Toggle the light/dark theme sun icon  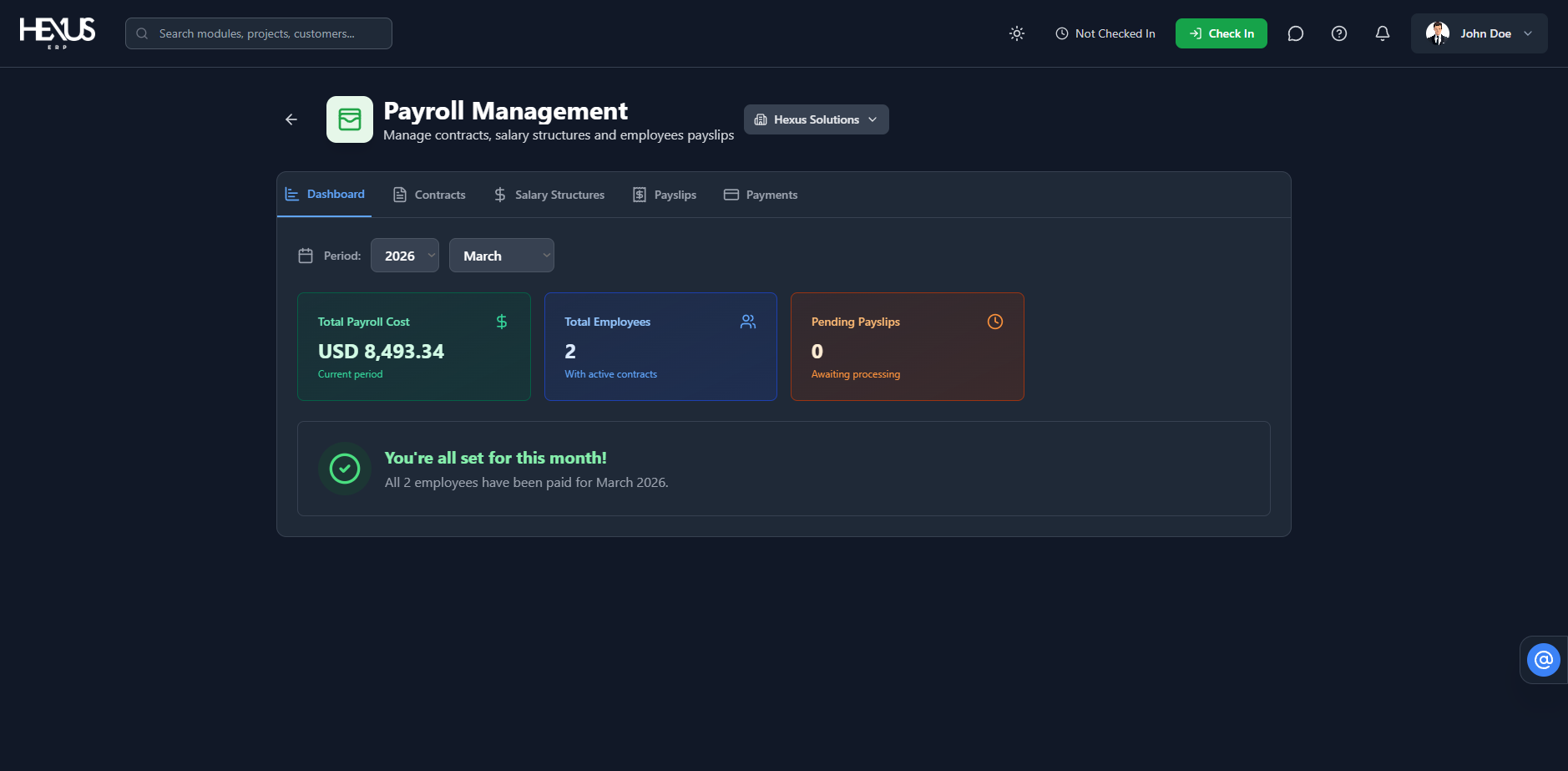tap(1017, 33)
